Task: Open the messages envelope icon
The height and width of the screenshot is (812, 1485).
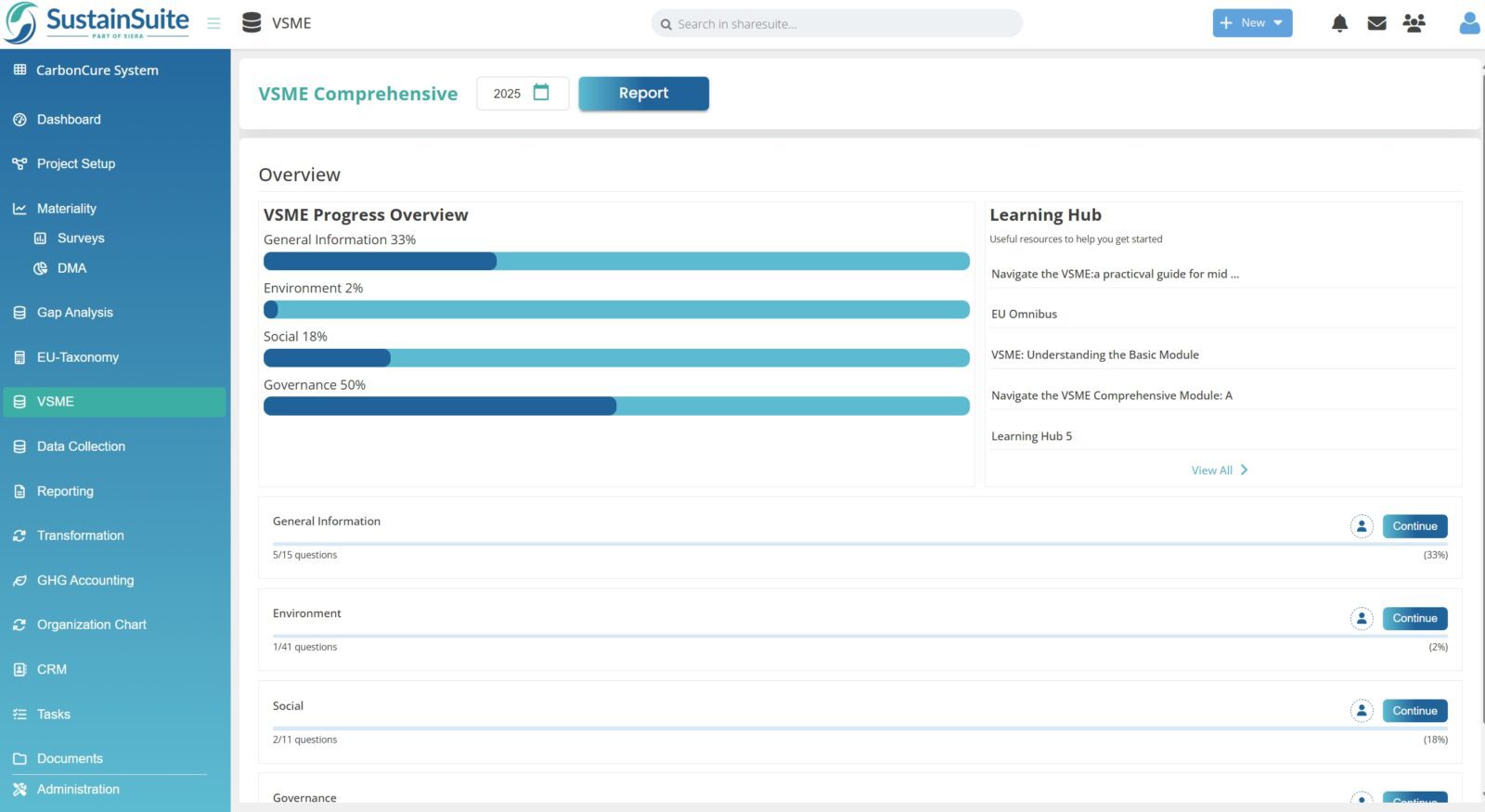Action: 1377,23
